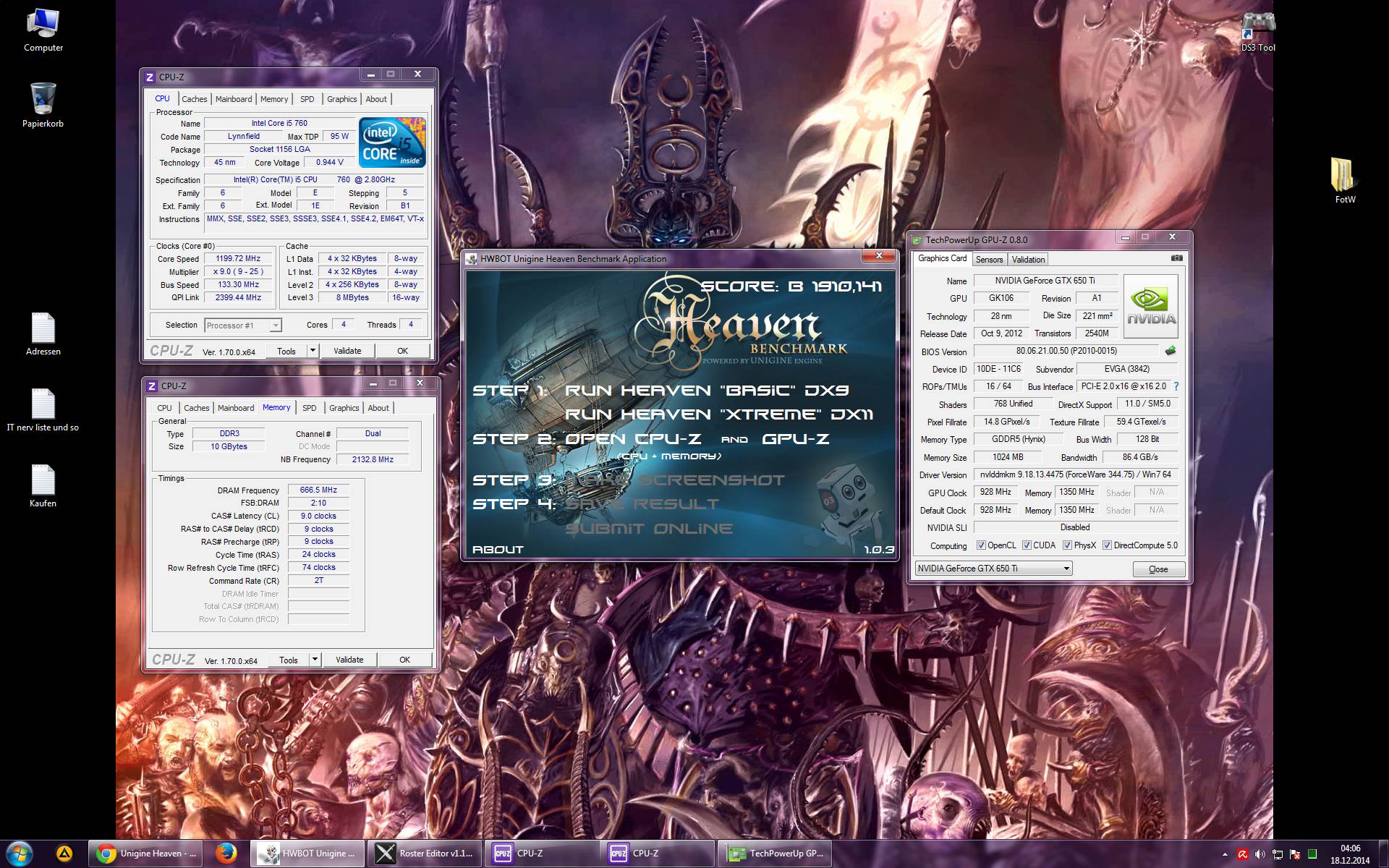Click Tools button in lower CPU-Z
Viewport: 1389px width, 868px height.
289,660
